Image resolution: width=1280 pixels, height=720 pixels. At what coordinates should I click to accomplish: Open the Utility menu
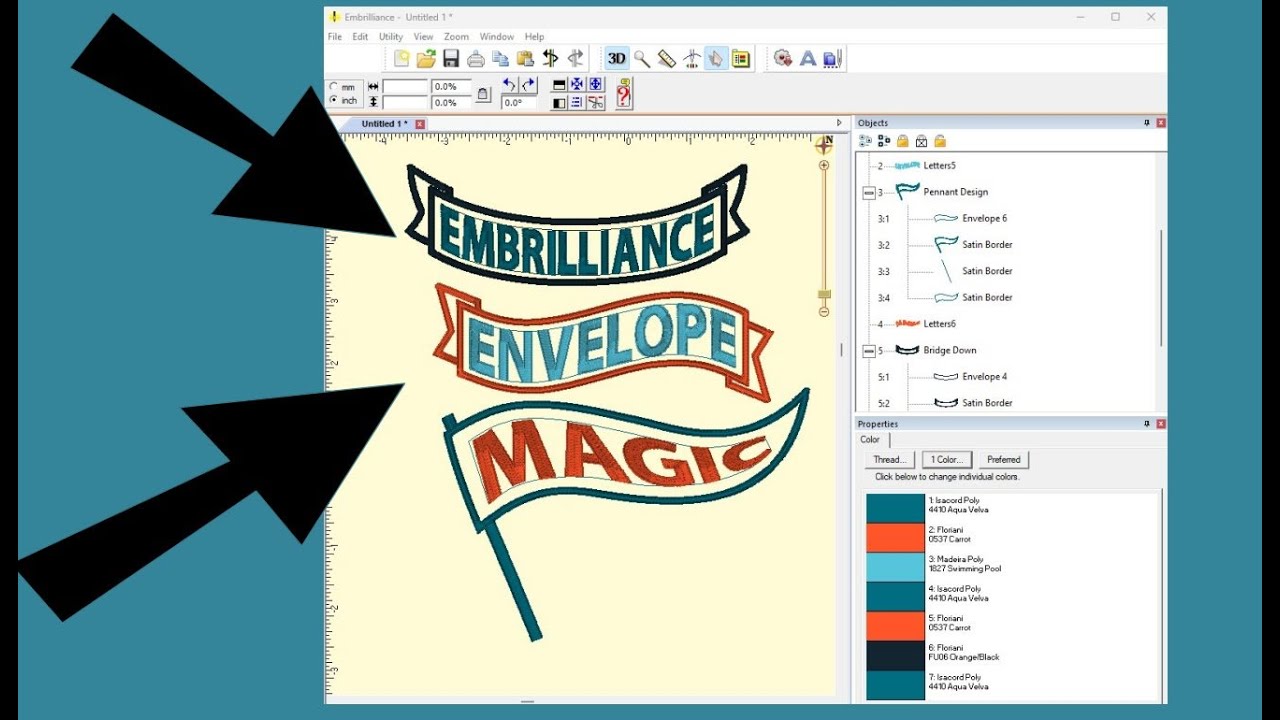tap(391, 37)
